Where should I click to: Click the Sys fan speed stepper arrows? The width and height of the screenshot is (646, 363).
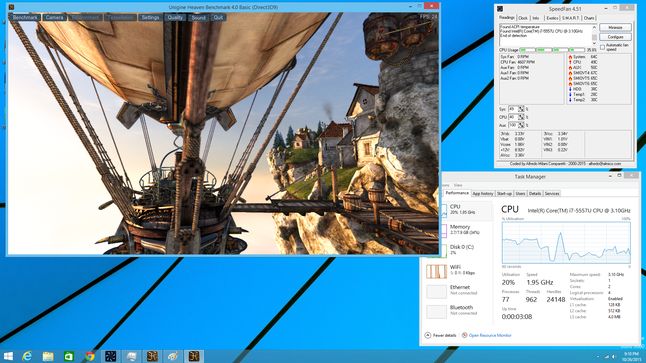click(x=521, y=109)
